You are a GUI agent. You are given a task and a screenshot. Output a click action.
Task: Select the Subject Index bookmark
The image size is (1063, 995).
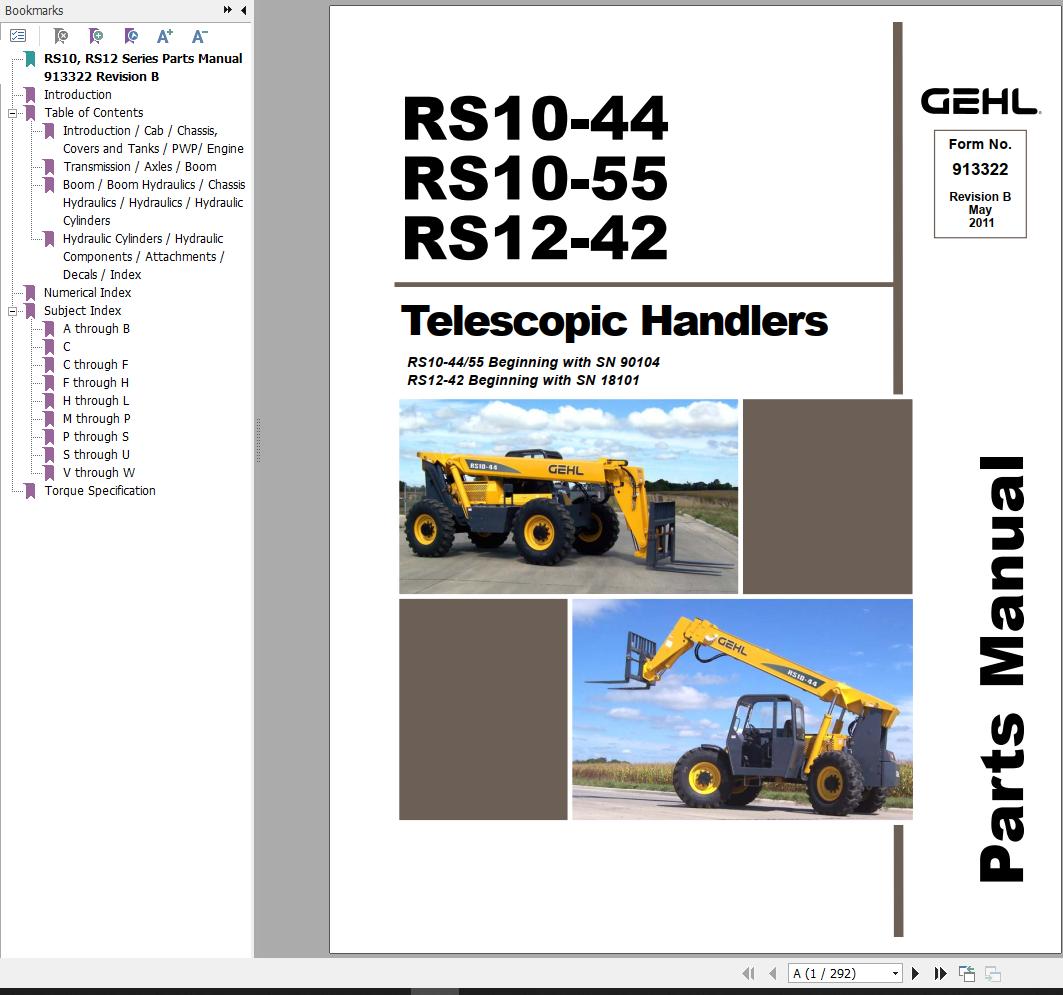coord(82,310)
